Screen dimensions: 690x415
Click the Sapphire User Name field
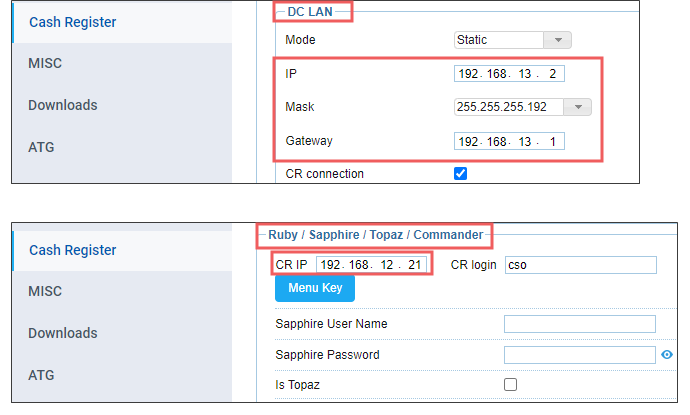coord(580,324)
